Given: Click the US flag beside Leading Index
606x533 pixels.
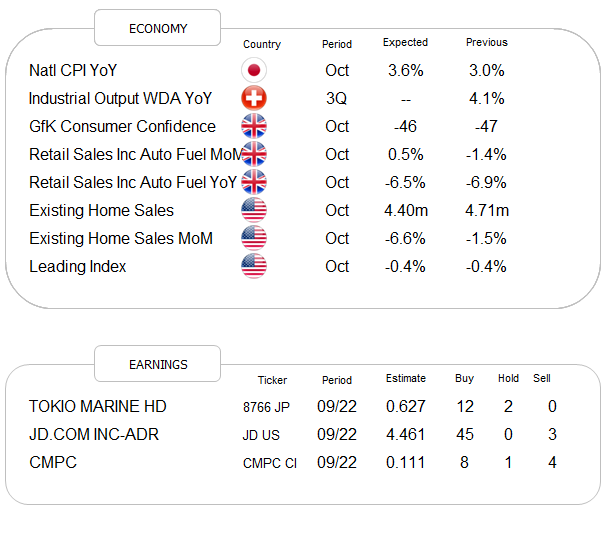Looking at the screenshot, I should [254, 266].
